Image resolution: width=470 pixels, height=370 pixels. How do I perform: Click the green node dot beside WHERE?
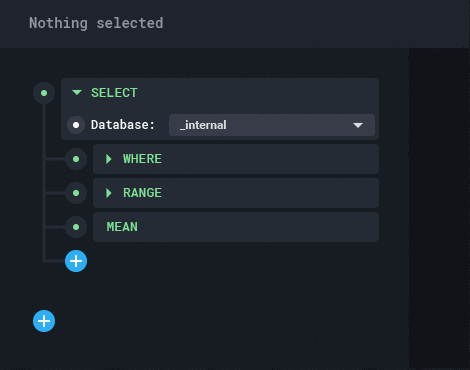point(76,159)
